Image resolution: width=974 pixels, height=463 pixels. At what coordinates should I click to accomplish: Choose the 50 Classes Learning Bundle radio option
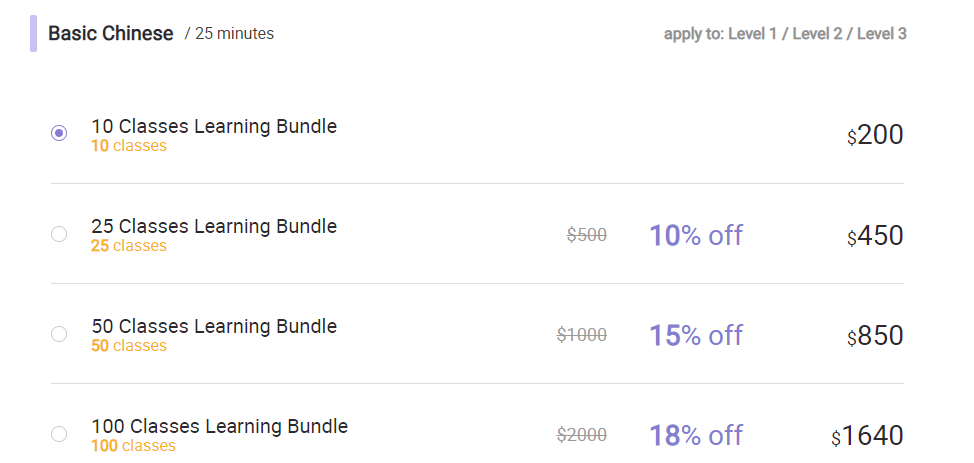click(x=59, y=334)
